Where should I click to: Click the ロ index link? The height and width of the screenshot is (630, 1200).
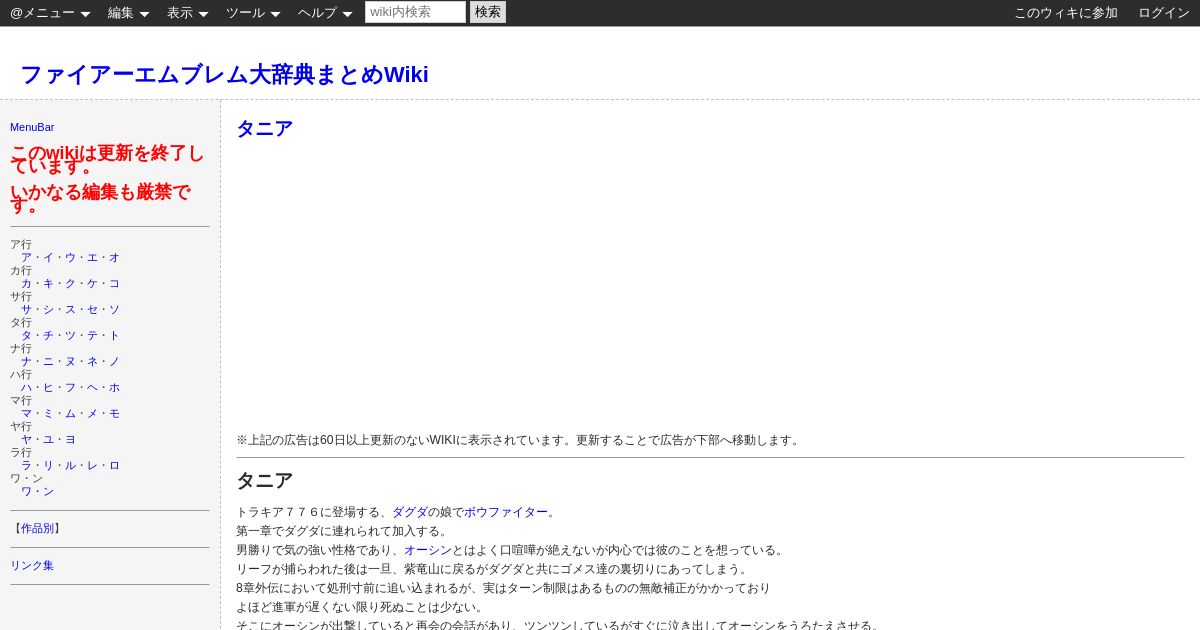(114, 466)
